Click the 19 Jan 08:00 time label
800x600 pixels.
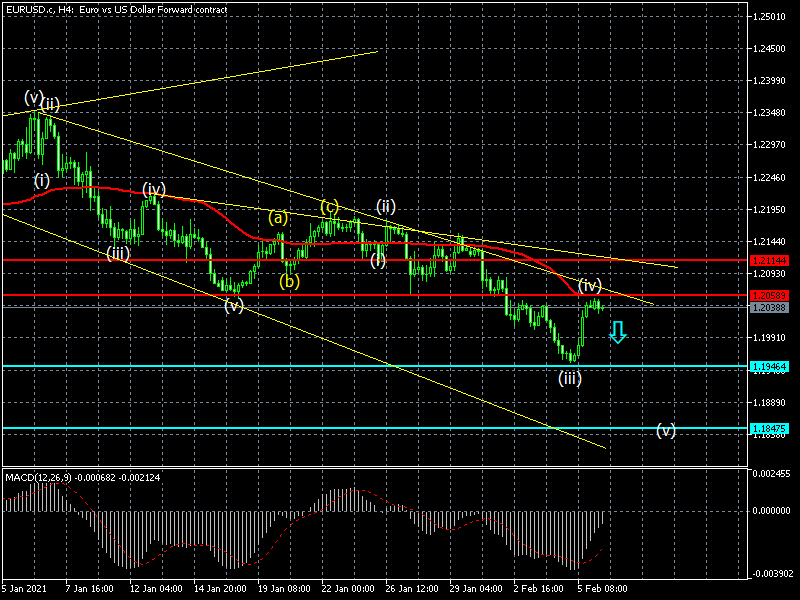284,588
